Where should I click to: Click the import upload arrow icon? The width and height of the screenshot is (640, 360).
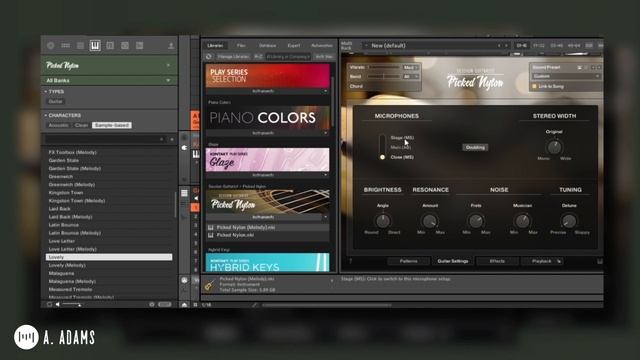pos(171,46)
